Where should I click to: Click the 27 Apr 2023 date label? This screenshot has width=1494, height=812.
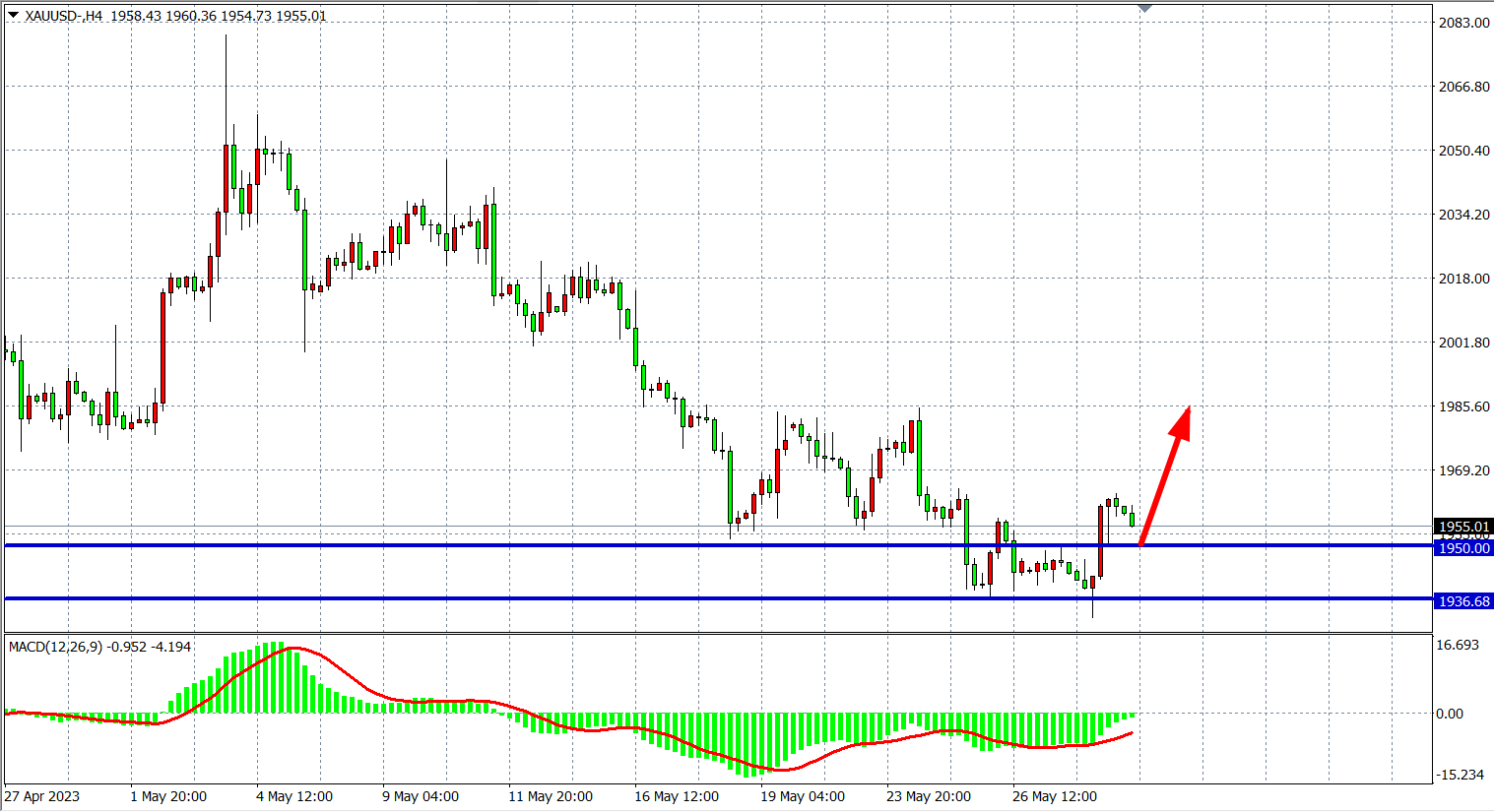(x=42, y=796)
